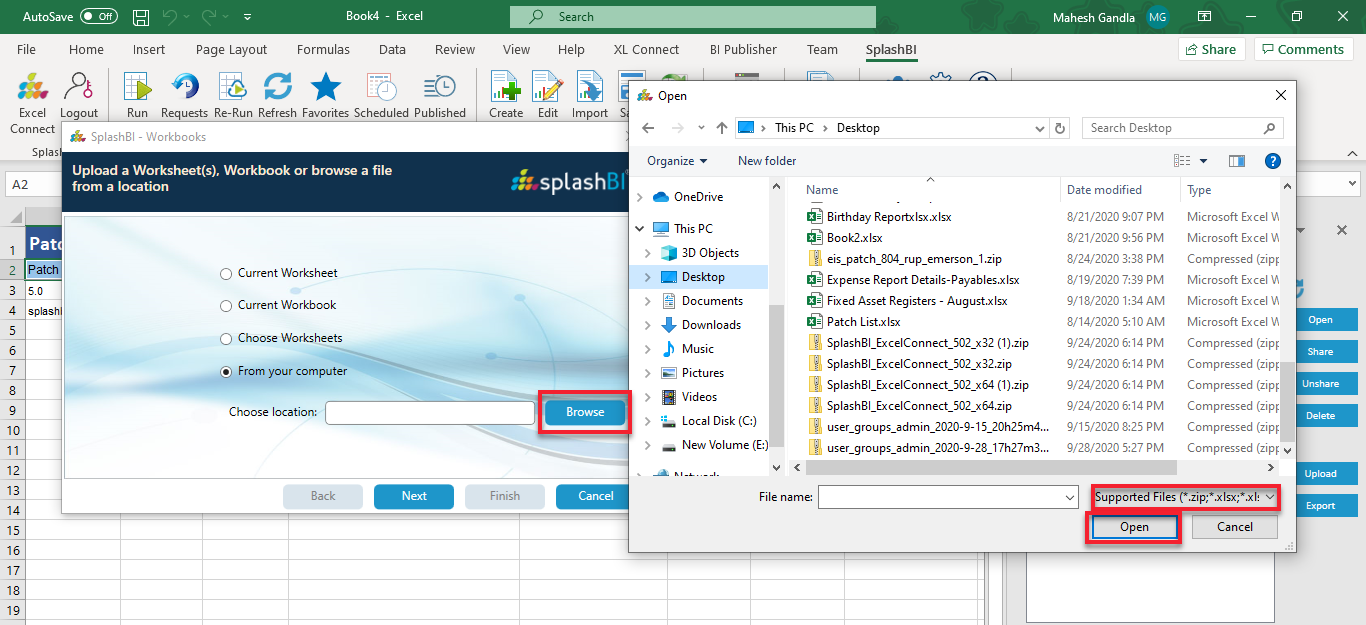The height and width of the screenshot is (625, 1366).
Task: Click Open button in file dialog
Action: [x=1134, y=527]
